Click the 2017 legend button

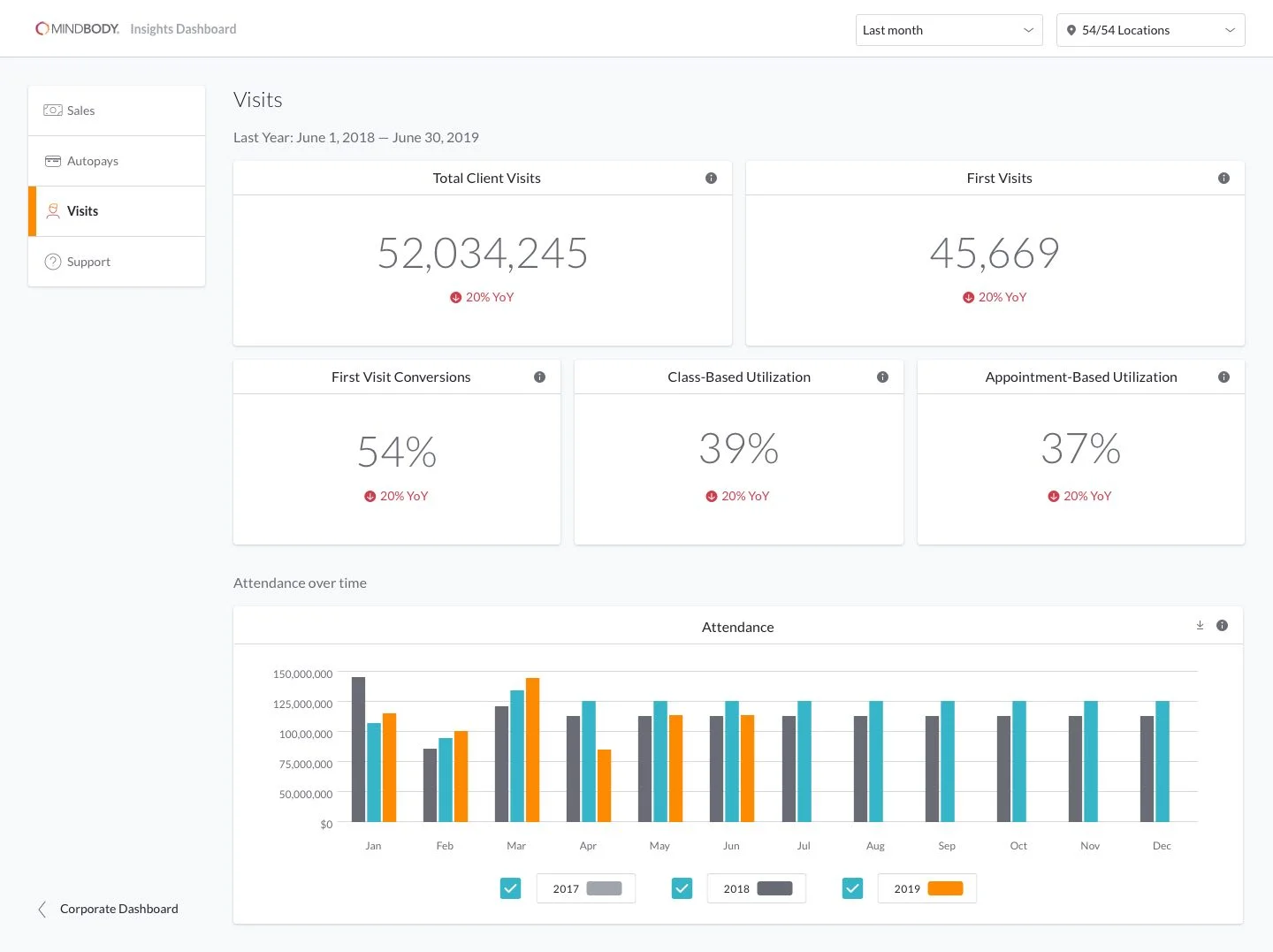click(x=585, y=888)
